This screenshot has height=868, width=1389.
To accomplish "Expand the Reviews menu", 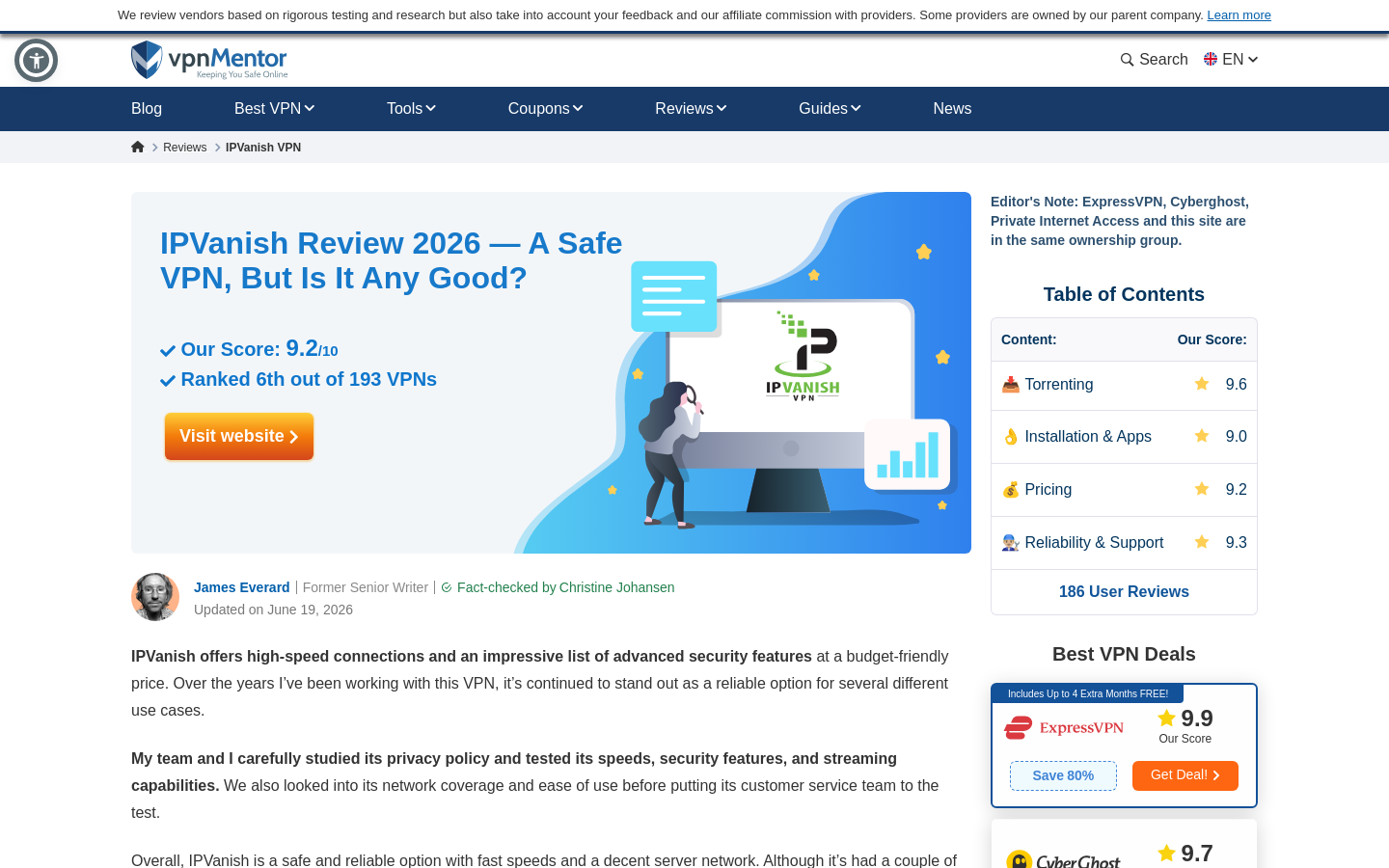I will pos(691,109).
